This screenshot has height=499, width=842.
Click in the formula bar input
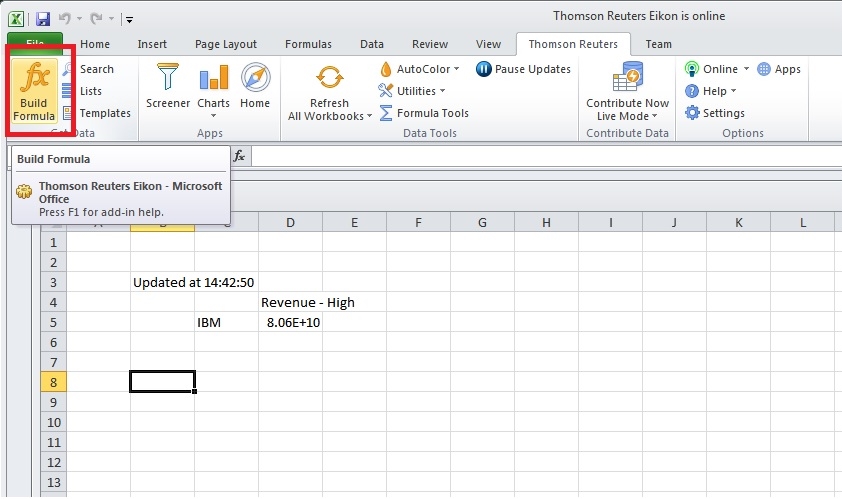(546, 156)
